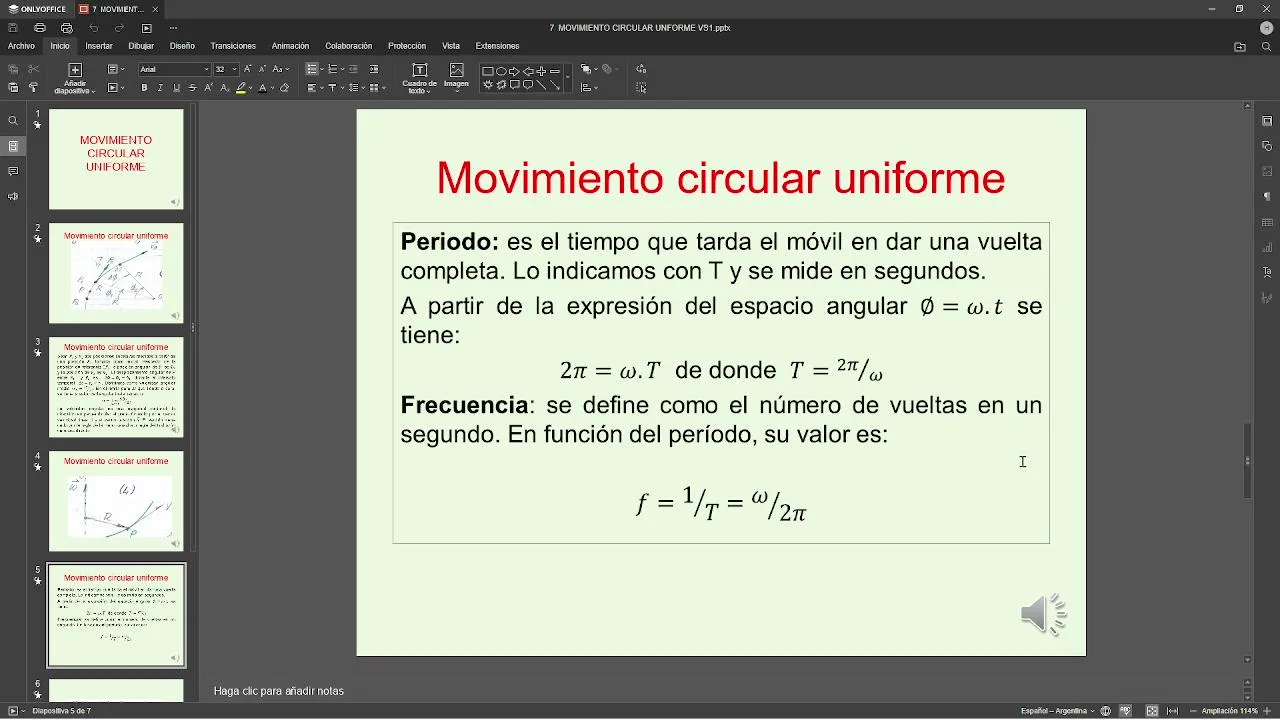The height and width of the screenshot is (720, 1280).
Task: Decrease font size icon
Action: tap(262, 69)
